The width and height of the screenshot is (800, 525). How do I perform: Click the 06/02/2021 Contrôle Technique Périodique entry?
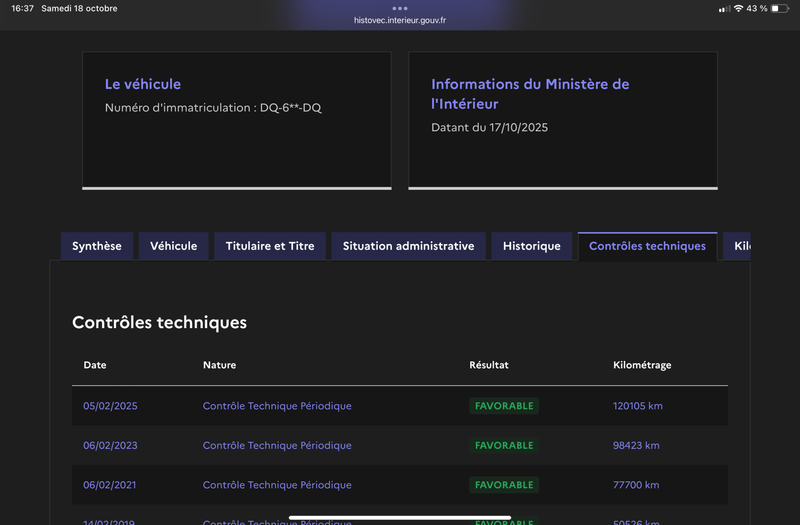click(x=277, y=485)
